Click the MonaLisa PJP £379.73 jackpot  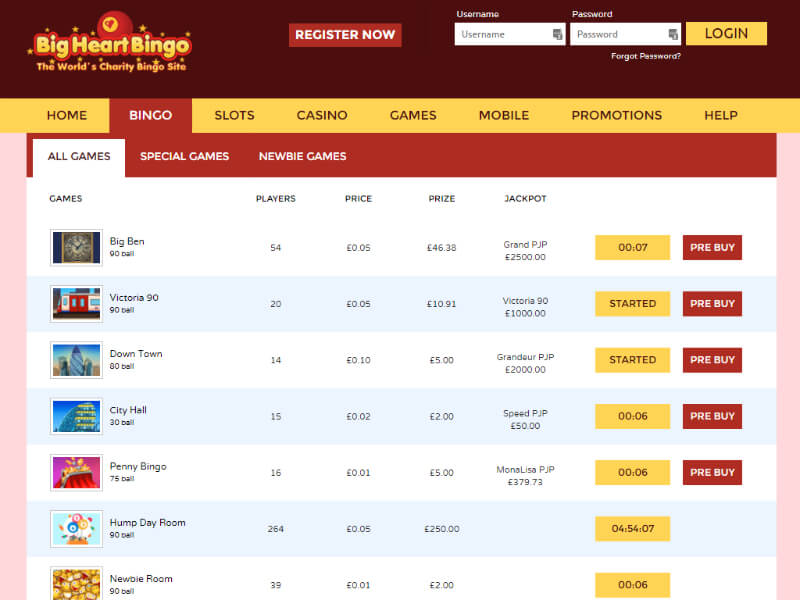click(526, 476)
